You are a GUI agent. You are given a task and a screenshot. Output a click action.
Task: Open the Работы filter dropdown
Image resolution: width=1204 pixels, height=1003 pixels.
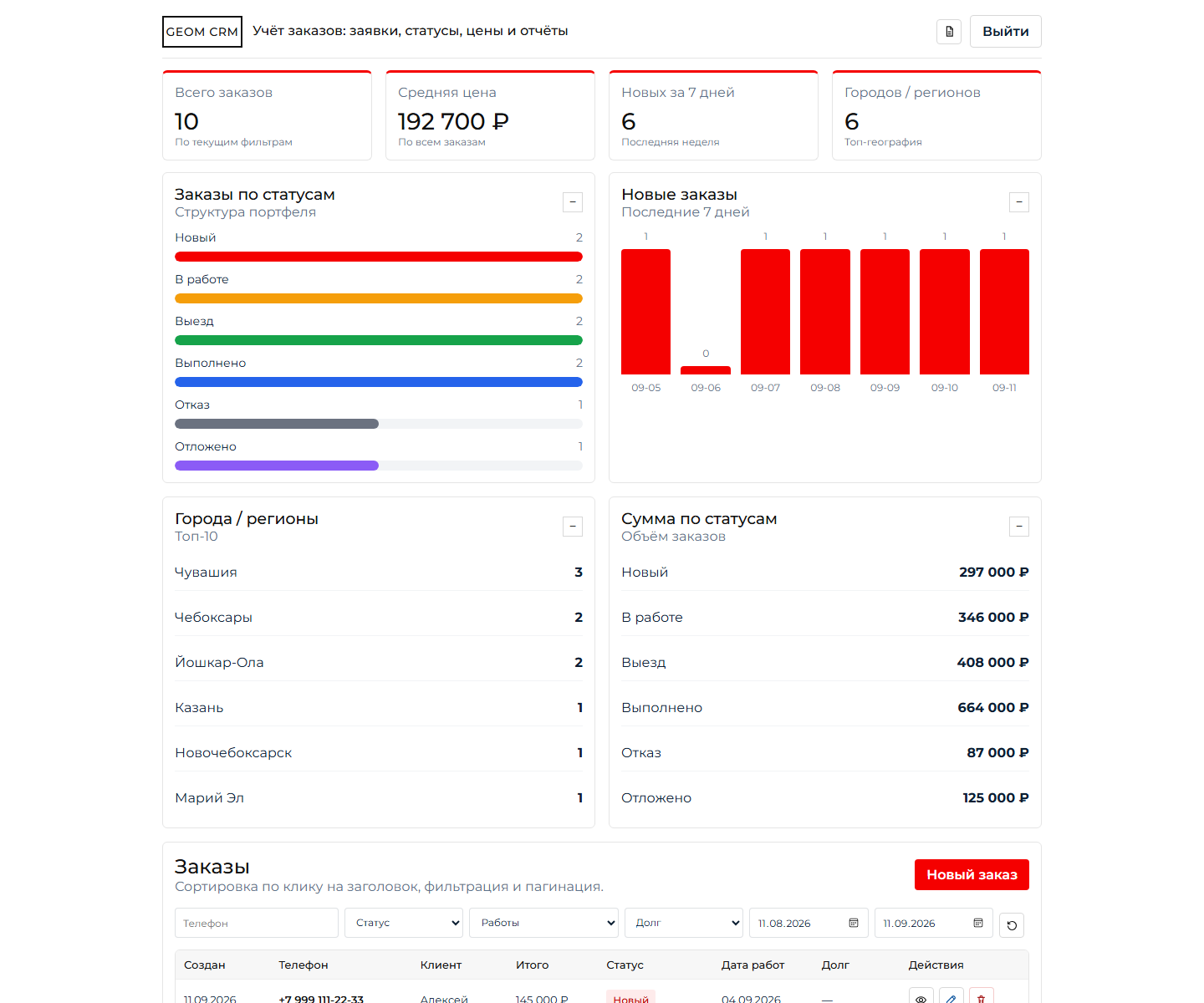coord(543,923)
